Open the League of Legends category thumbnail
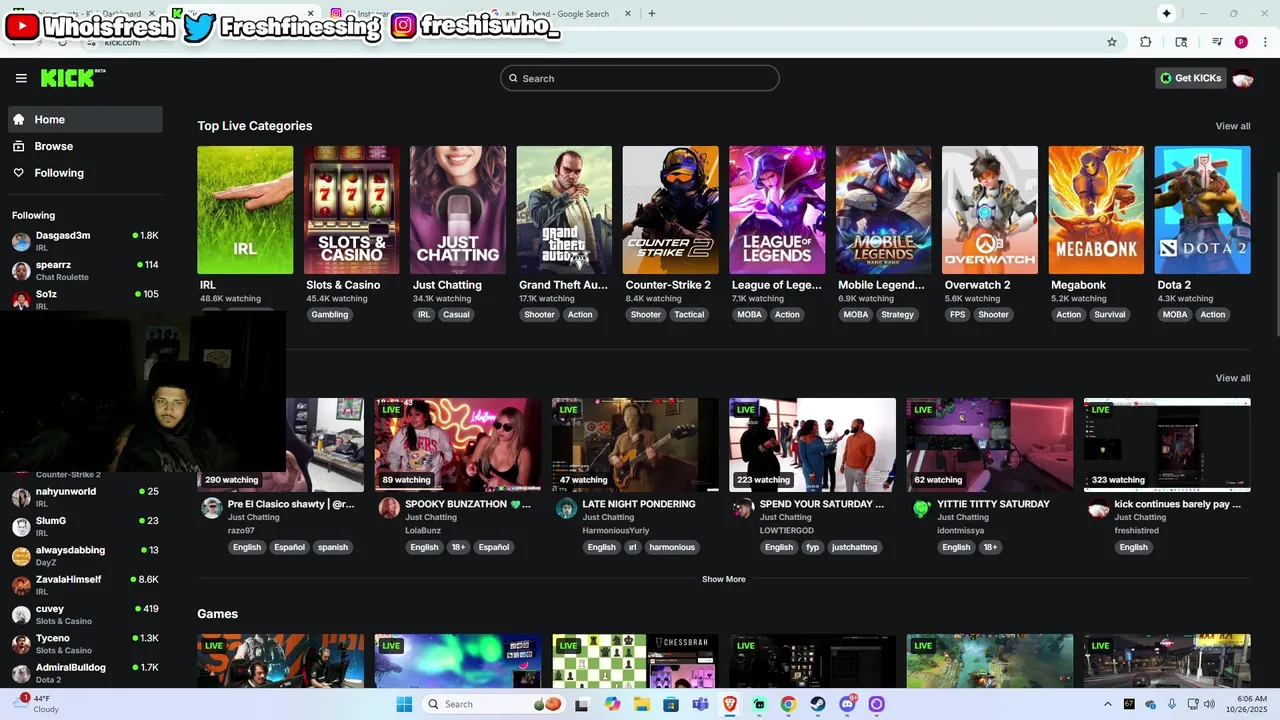The height and width of the screenshot is (720, 1280). click(777, 210)
